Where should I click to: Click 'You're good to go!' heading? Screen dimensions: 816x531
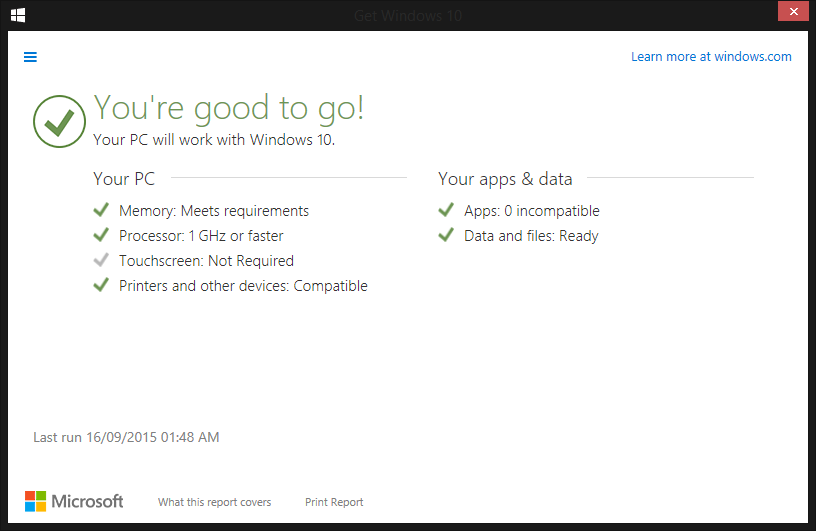tap(228, 108)
